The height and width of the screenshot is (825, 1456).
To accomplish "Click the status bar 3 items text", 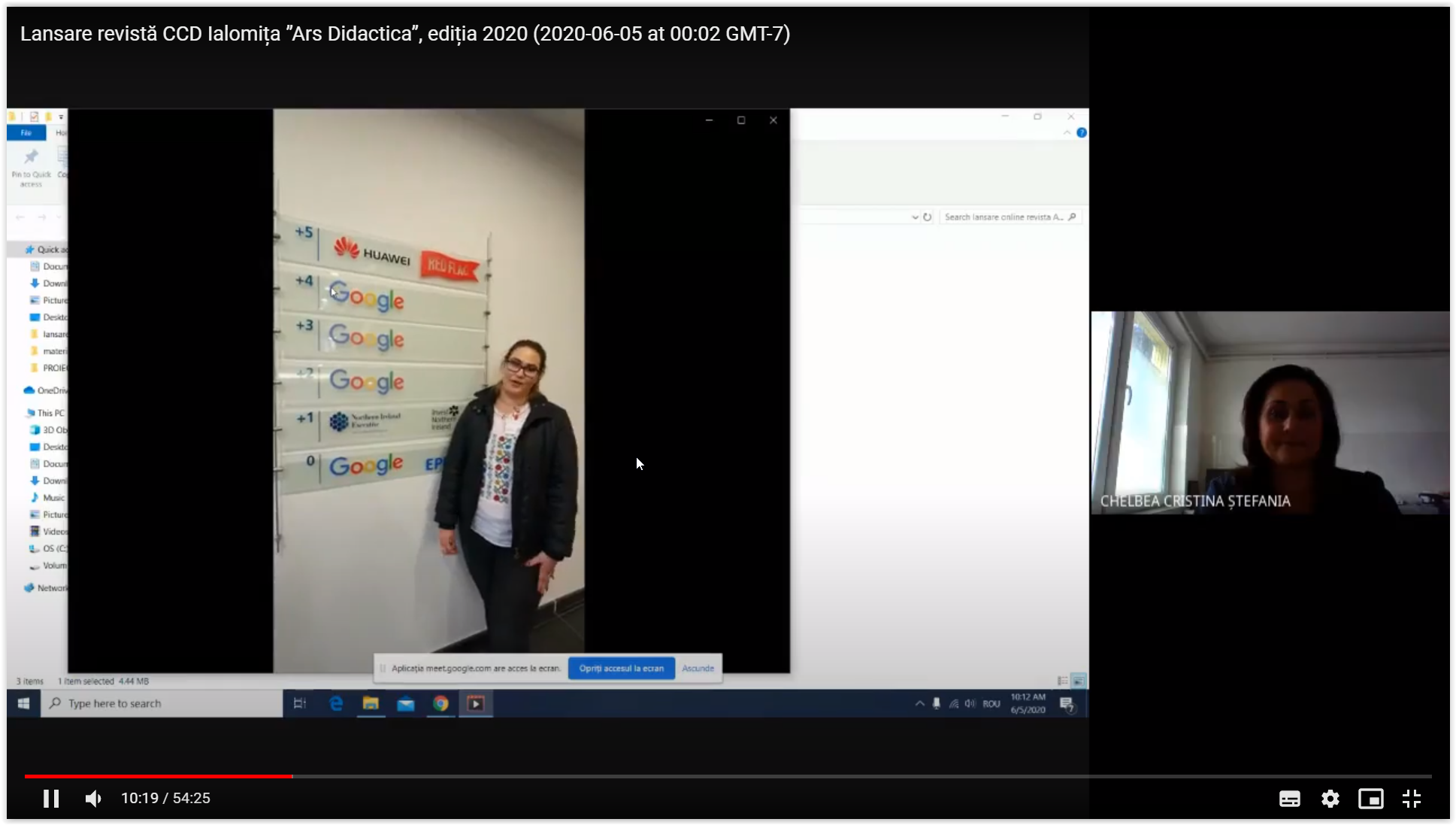I will [x=30, y=681].
